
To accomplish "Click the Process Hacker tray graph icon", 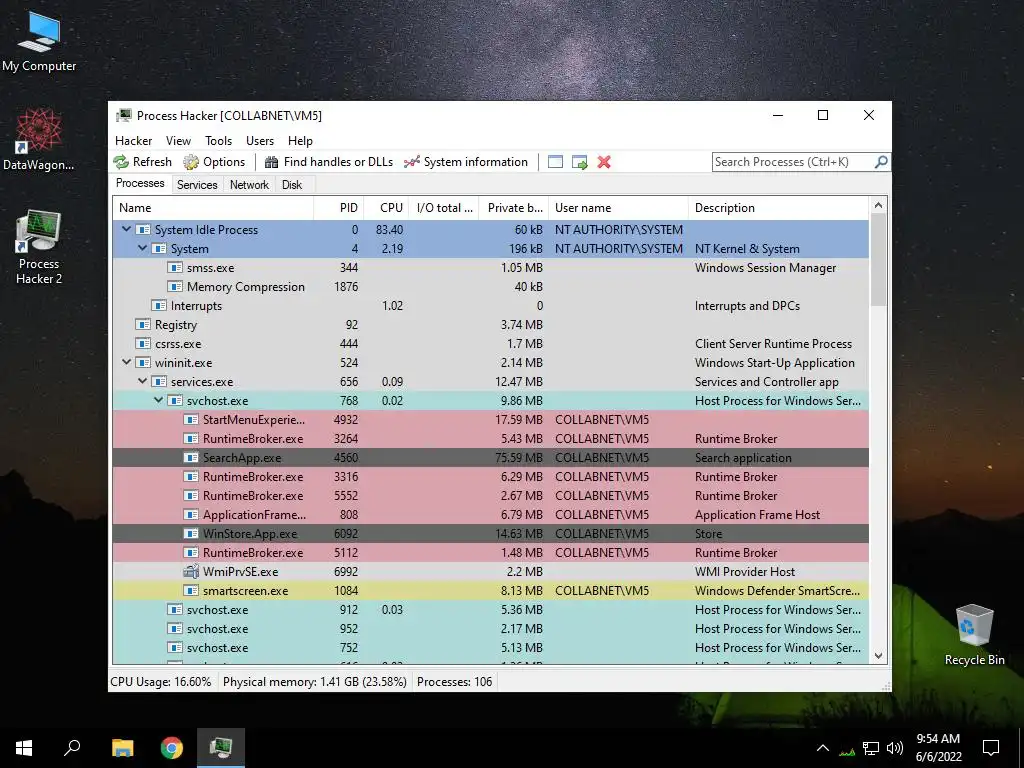I will (x=847, y=749).
